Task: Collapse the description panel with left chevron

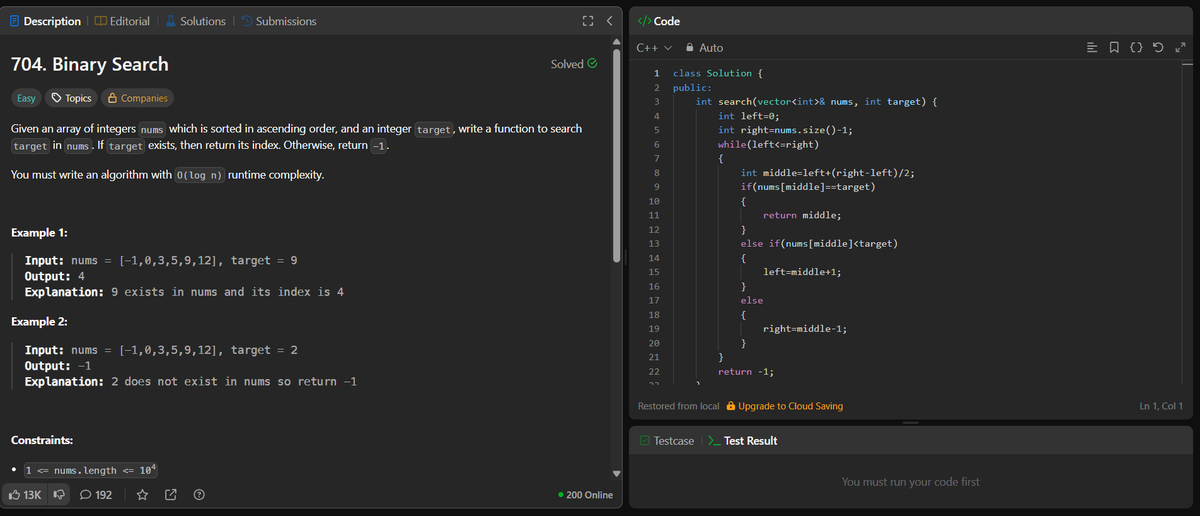Action: (x=609, y=21)
